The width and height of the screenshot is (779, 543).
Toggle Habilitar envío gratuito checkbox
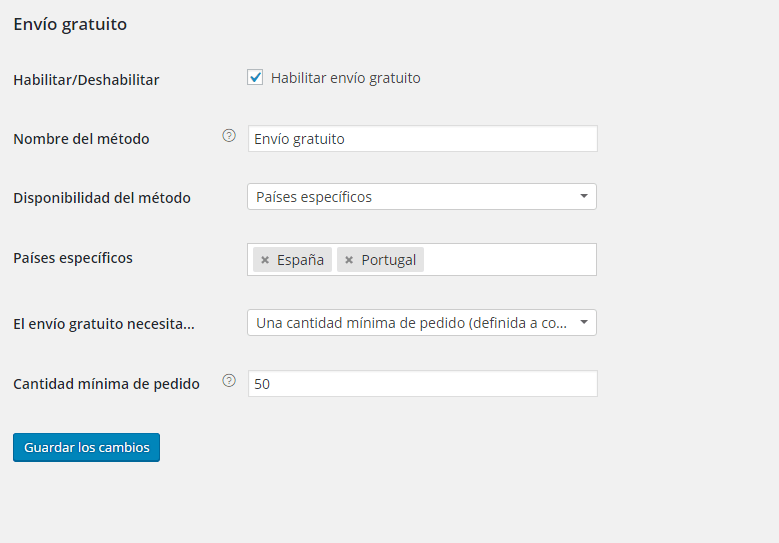pyautogui.click(x=255, y=78)
